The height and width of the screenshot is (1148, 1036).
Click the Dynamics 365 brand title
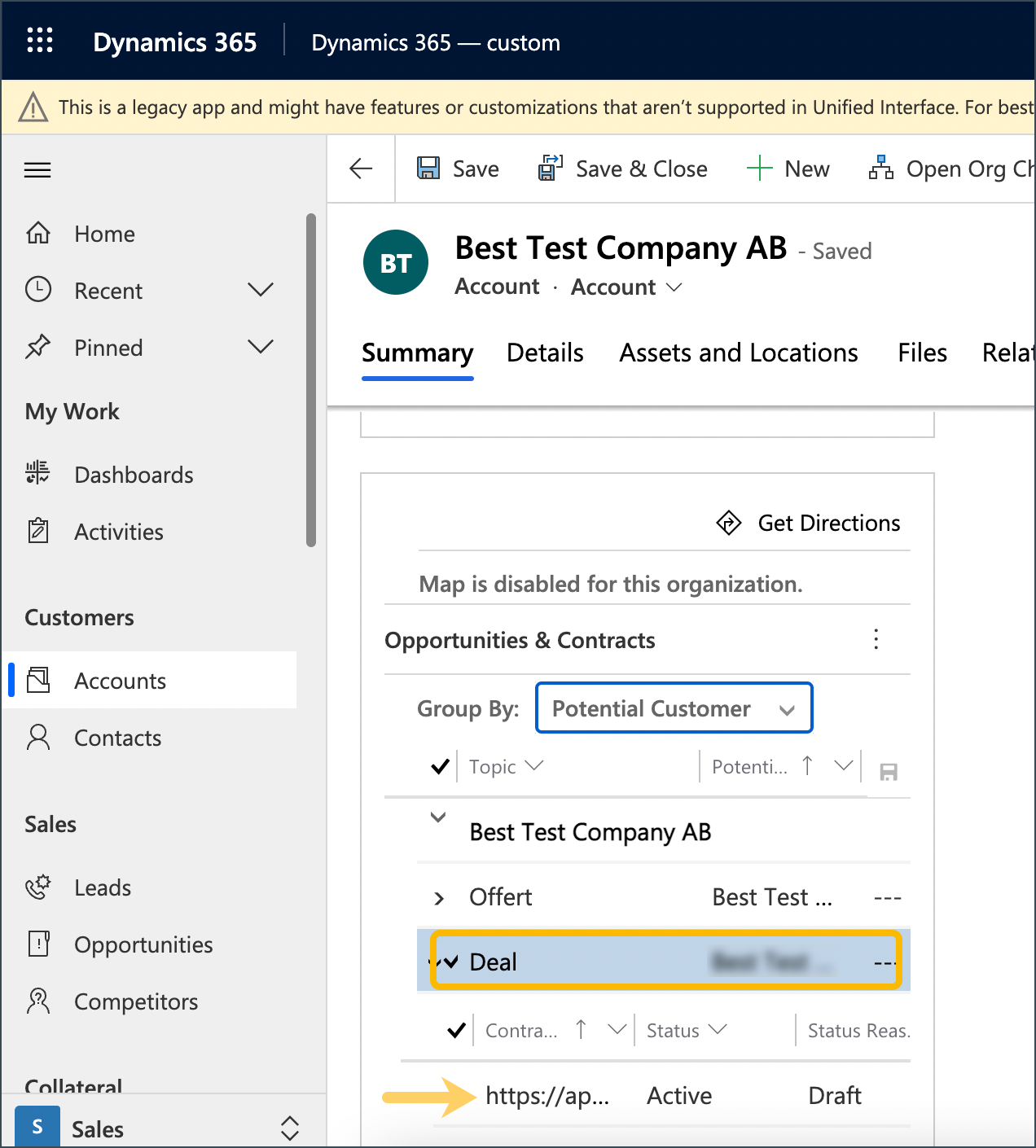pyautogui.click(x=175, y=42)
